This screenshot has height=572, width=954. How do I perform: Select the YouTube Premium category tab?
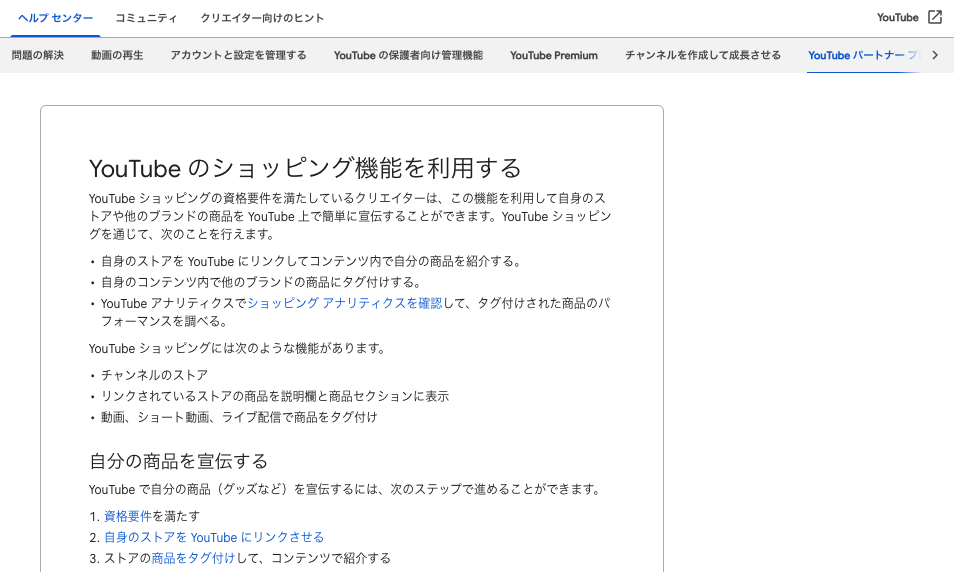coord(554,55)
